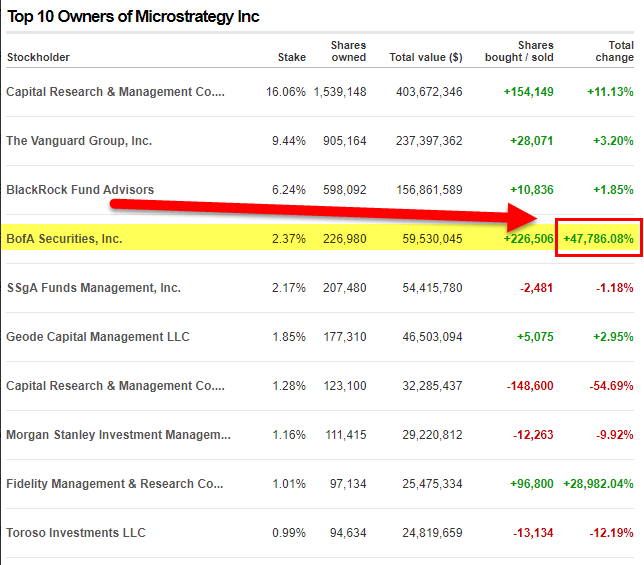Viewport: 644px width, 565px height.
Task: Click the Stockholder column header
Action: 38,57
